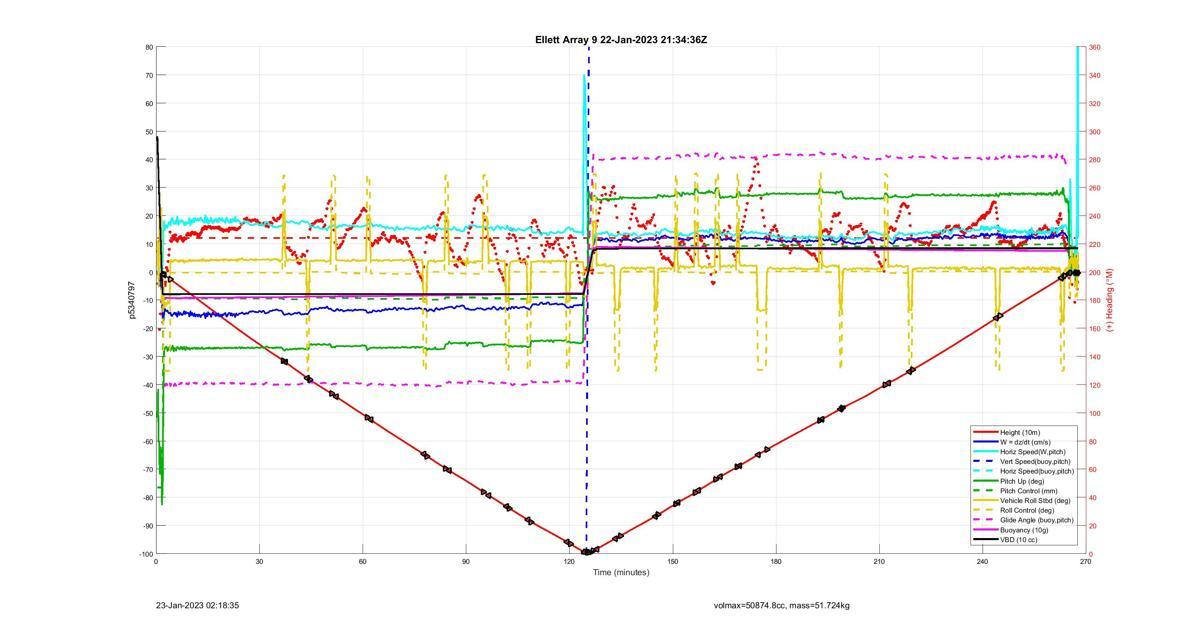Click the 'Time (minutes)' axis label
Screen dimensions: 1200x622
(x=621, y=572)
